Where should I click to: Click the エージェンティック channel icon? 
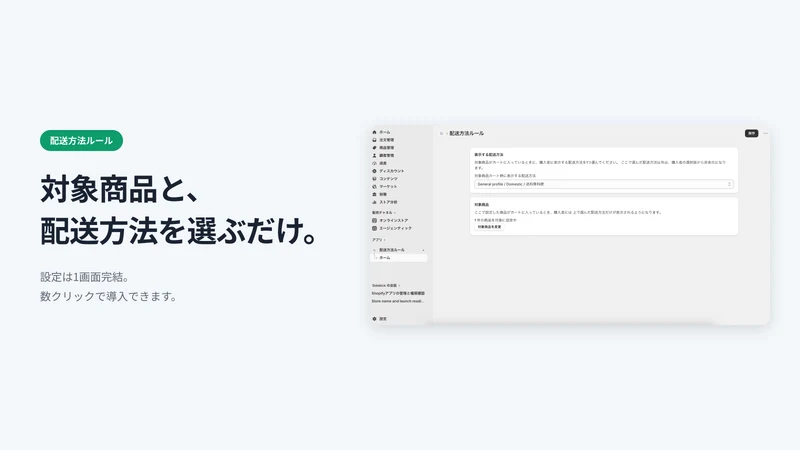[374, 228]
